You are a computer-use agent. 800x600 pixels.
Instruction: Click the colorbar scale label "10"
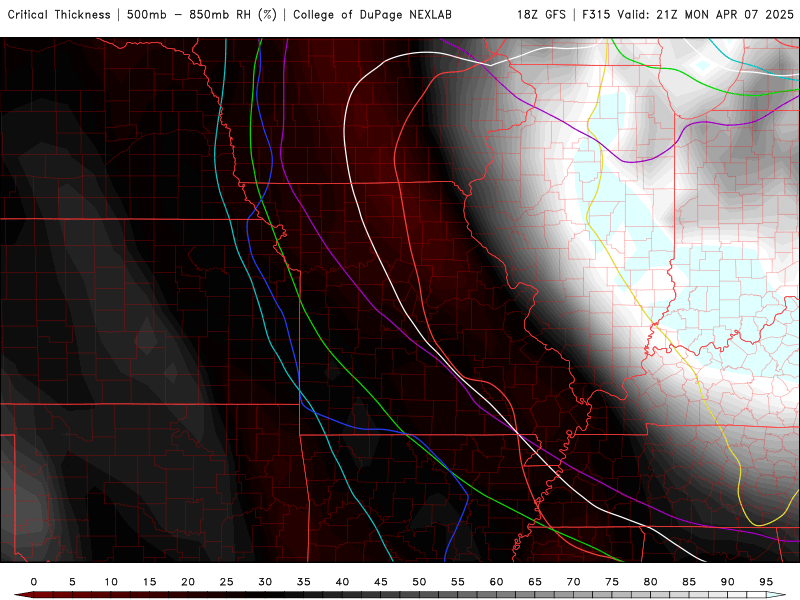(x=111, y=582)
